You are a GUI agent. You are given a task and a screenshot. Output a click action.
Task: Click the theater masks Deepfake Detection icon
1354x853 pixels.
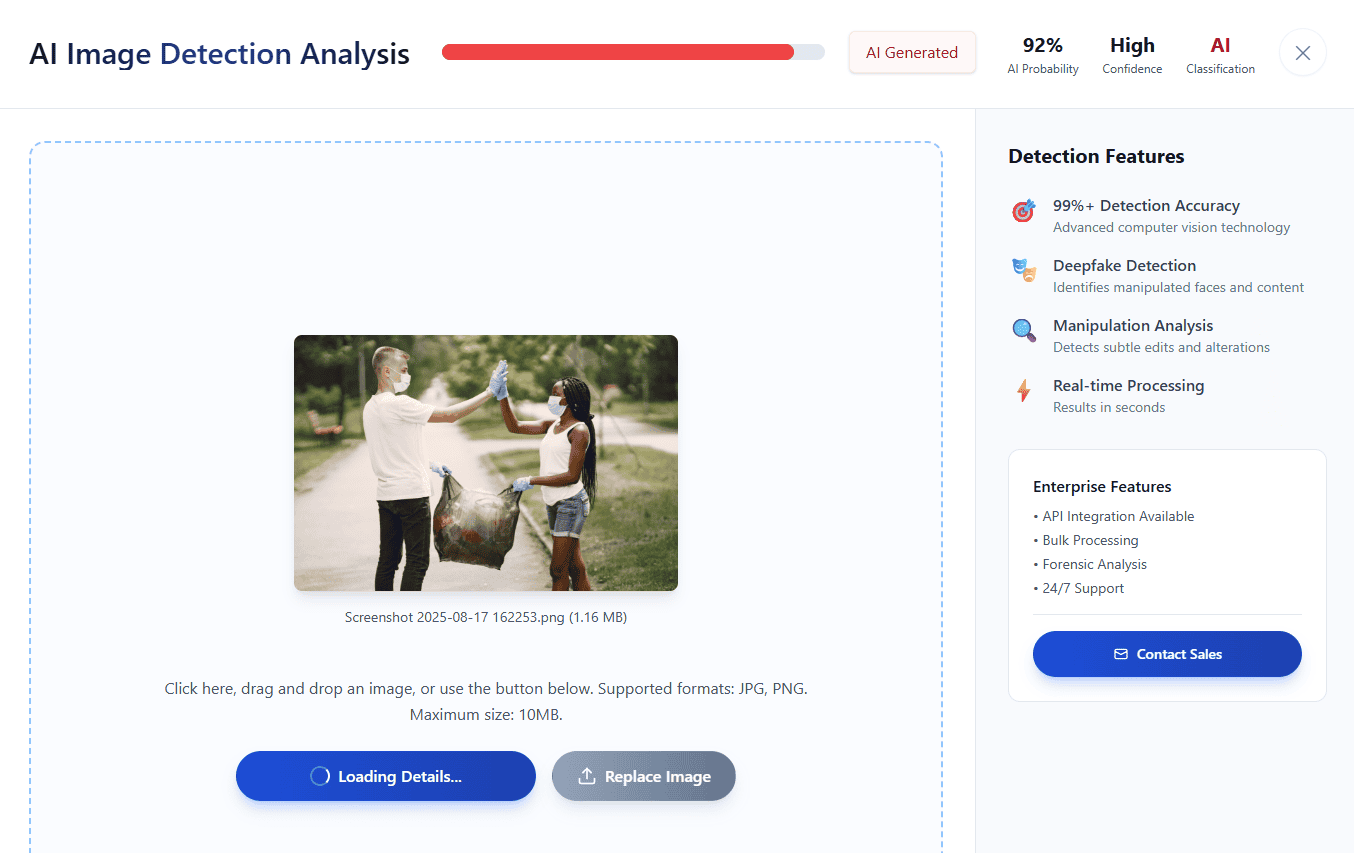pos(1023,270)
